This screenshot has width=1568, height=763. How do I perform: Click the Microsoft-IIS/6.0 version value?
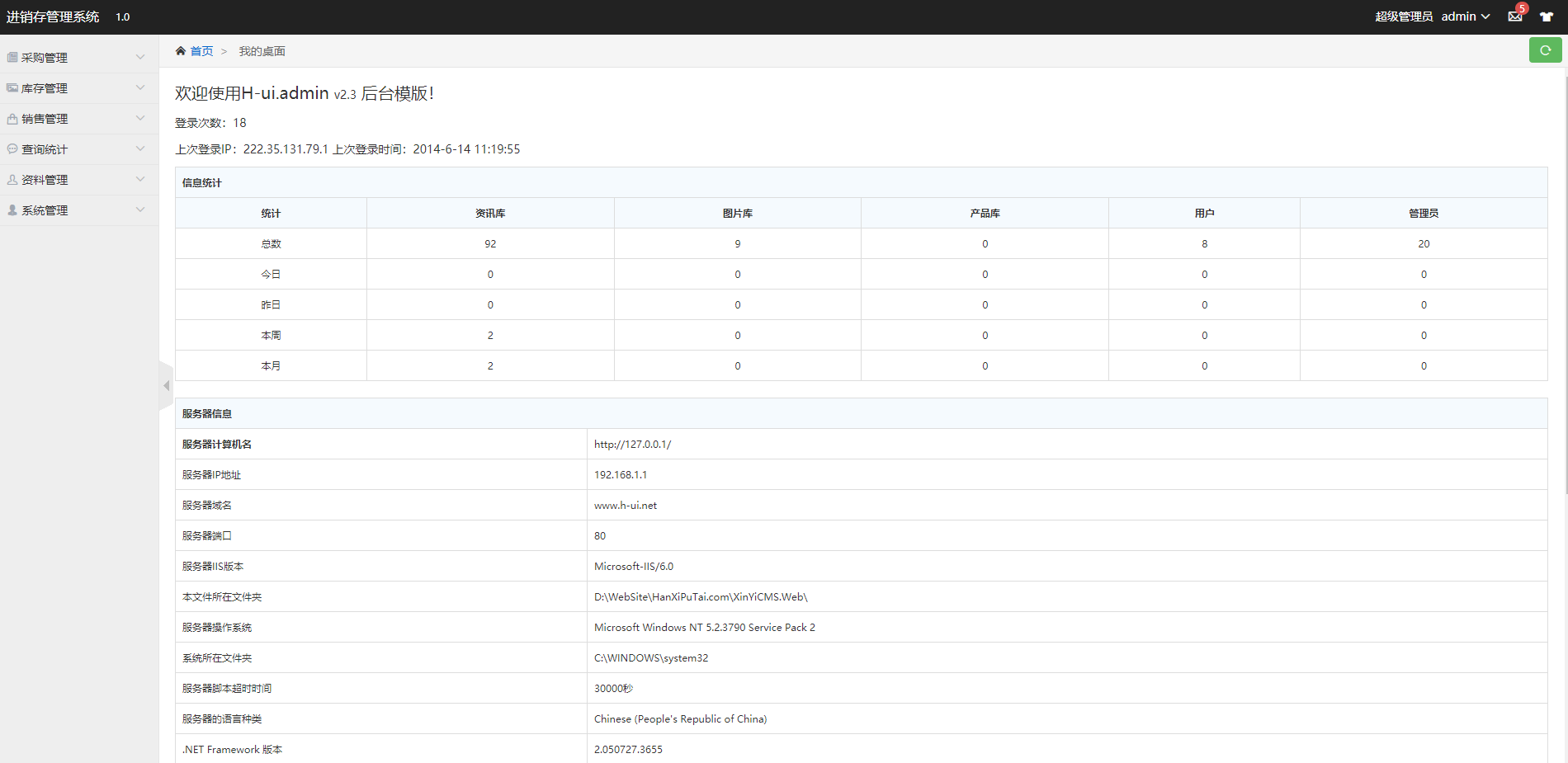pyautogui.click(x=634, y=566)
